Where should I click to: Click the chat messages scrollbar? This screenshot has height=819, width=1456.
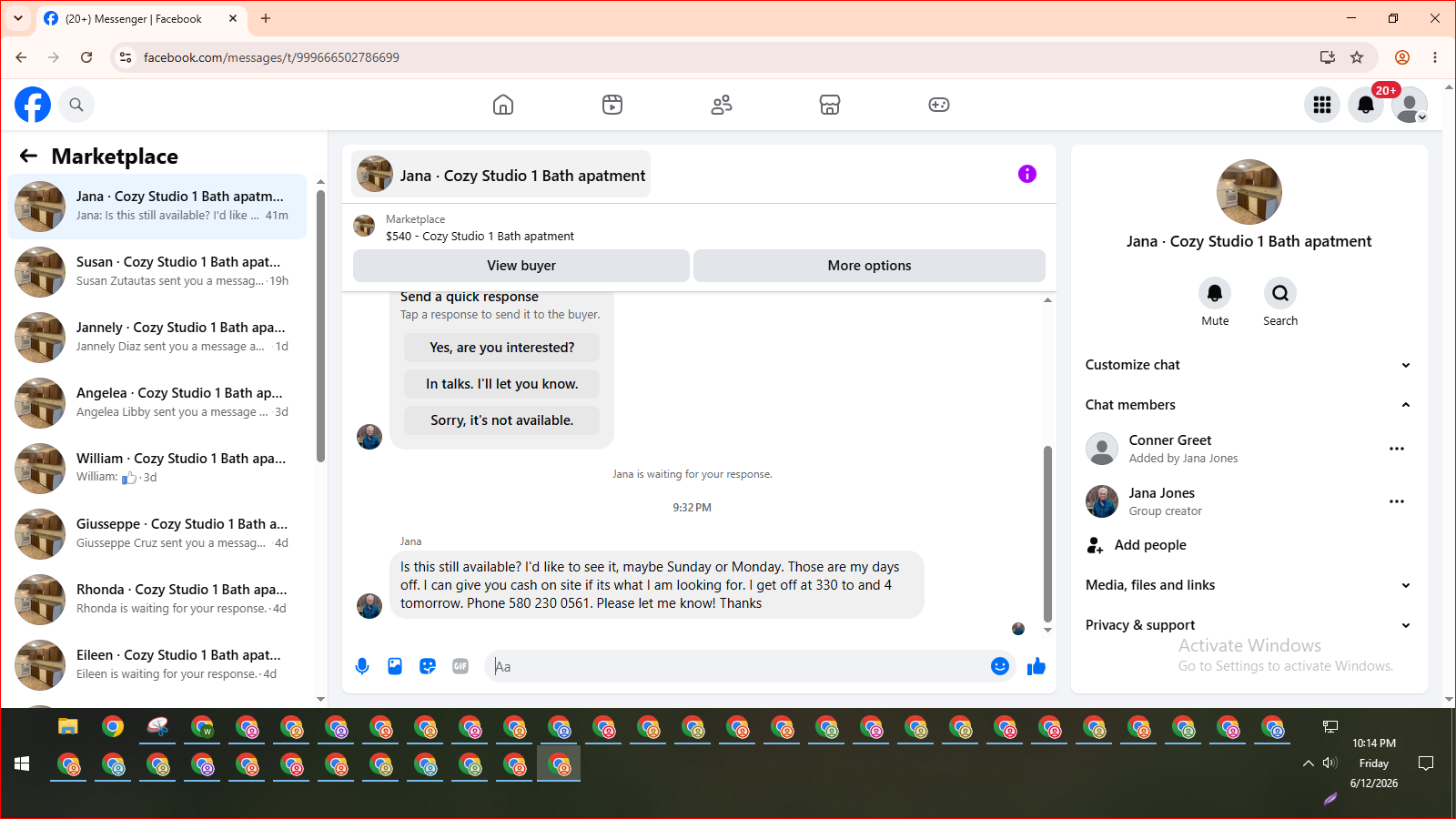point(1047,532)
